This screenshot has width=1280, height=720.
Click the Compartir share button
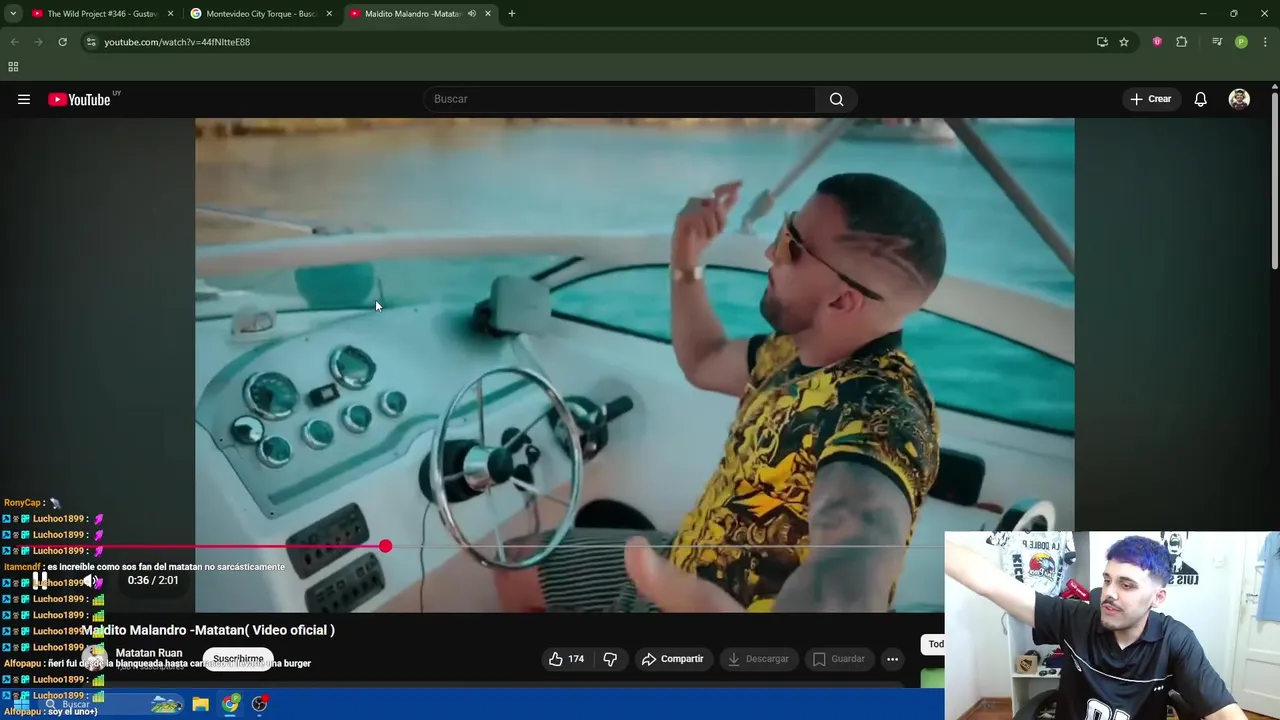(x=673, y=659)
